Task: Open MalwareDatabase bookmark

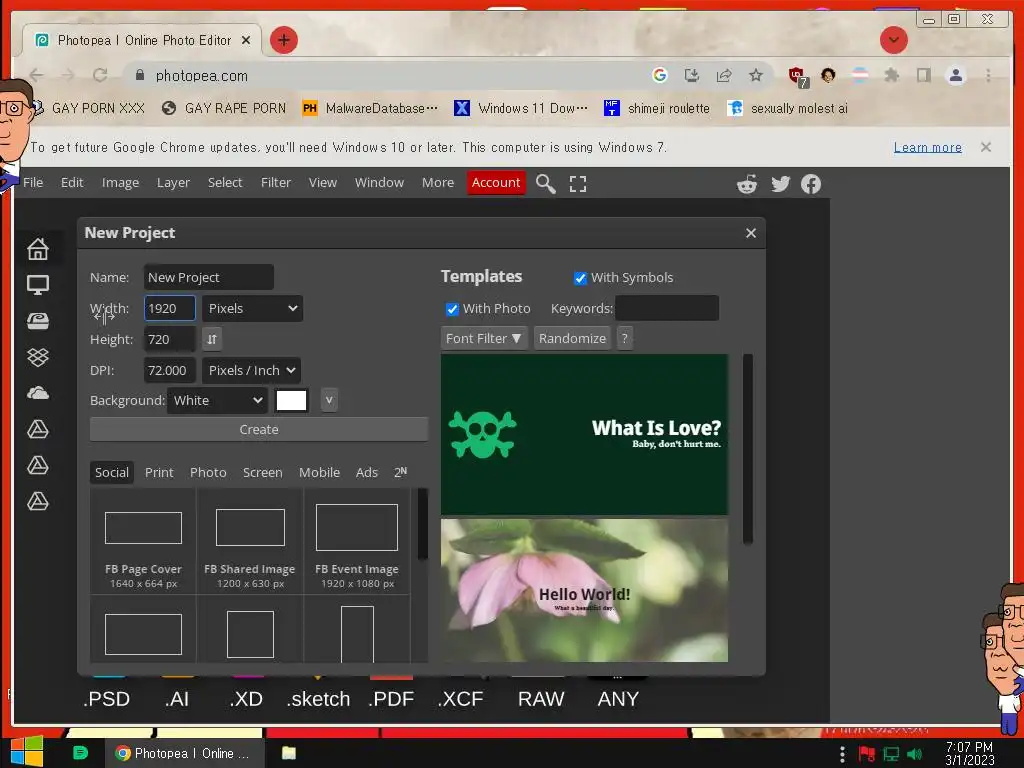Action: tap(370, 108)
